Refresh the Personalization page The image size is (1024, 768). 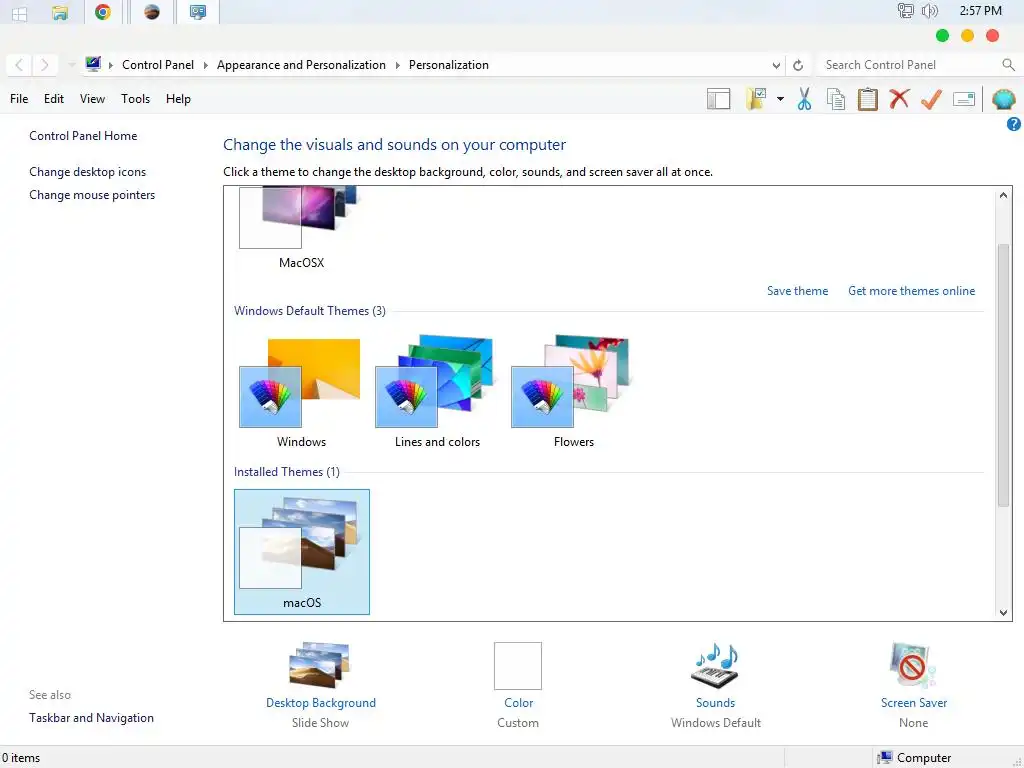coord(798,65)
